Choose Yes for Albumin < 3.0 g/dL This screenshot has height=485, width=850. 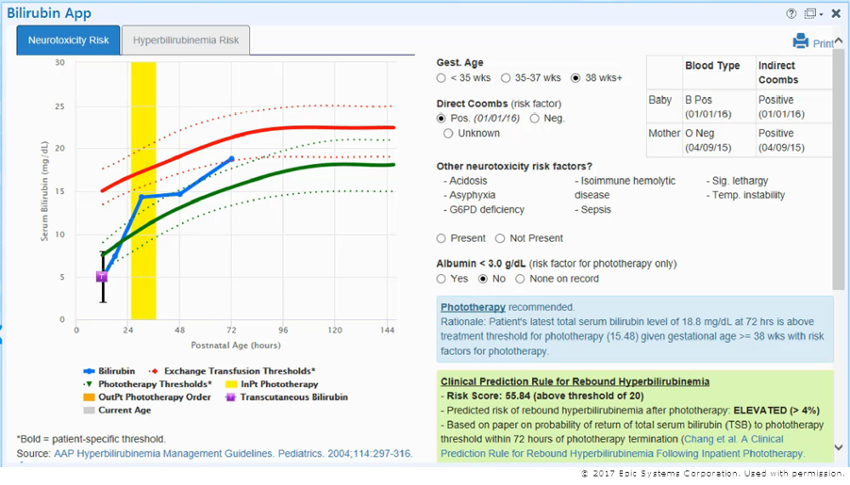[441, 279]
